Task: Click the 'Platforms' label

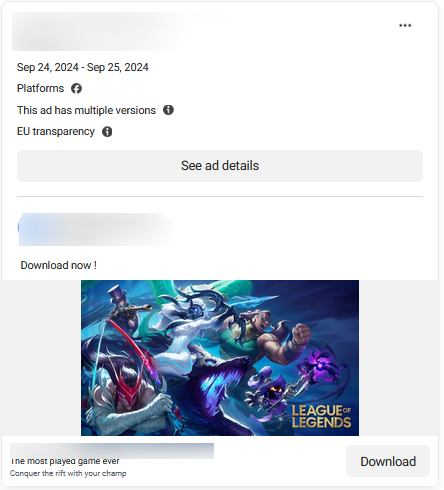Action: 40,88
